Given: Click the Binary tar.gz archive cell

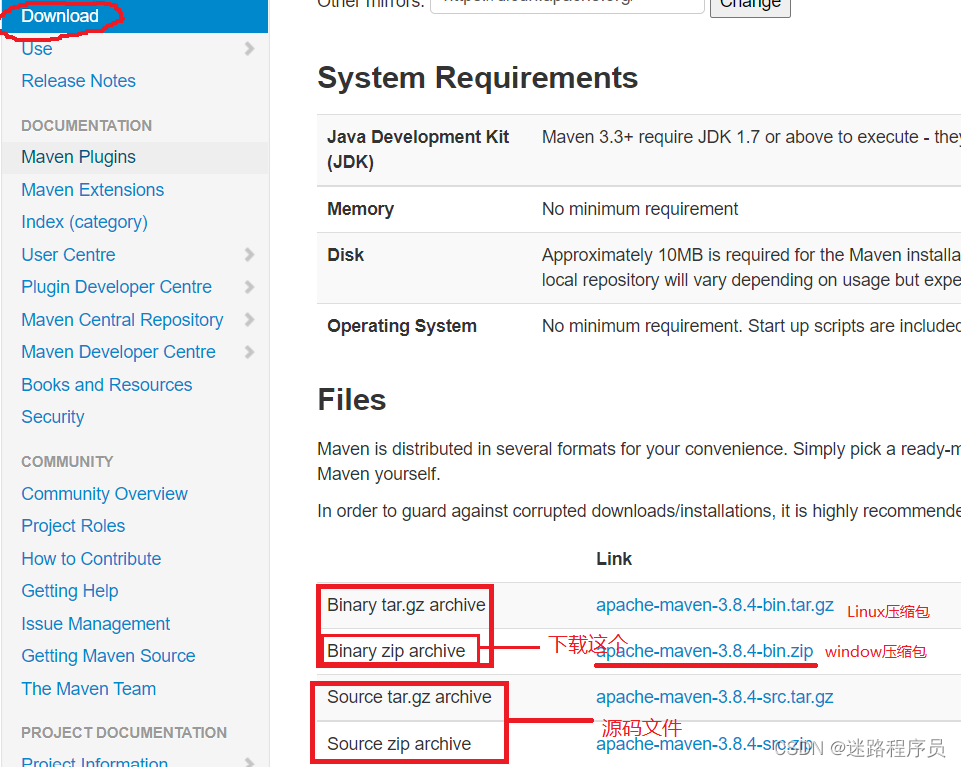Looking at the screenshot, I should [x=406, y=605].
